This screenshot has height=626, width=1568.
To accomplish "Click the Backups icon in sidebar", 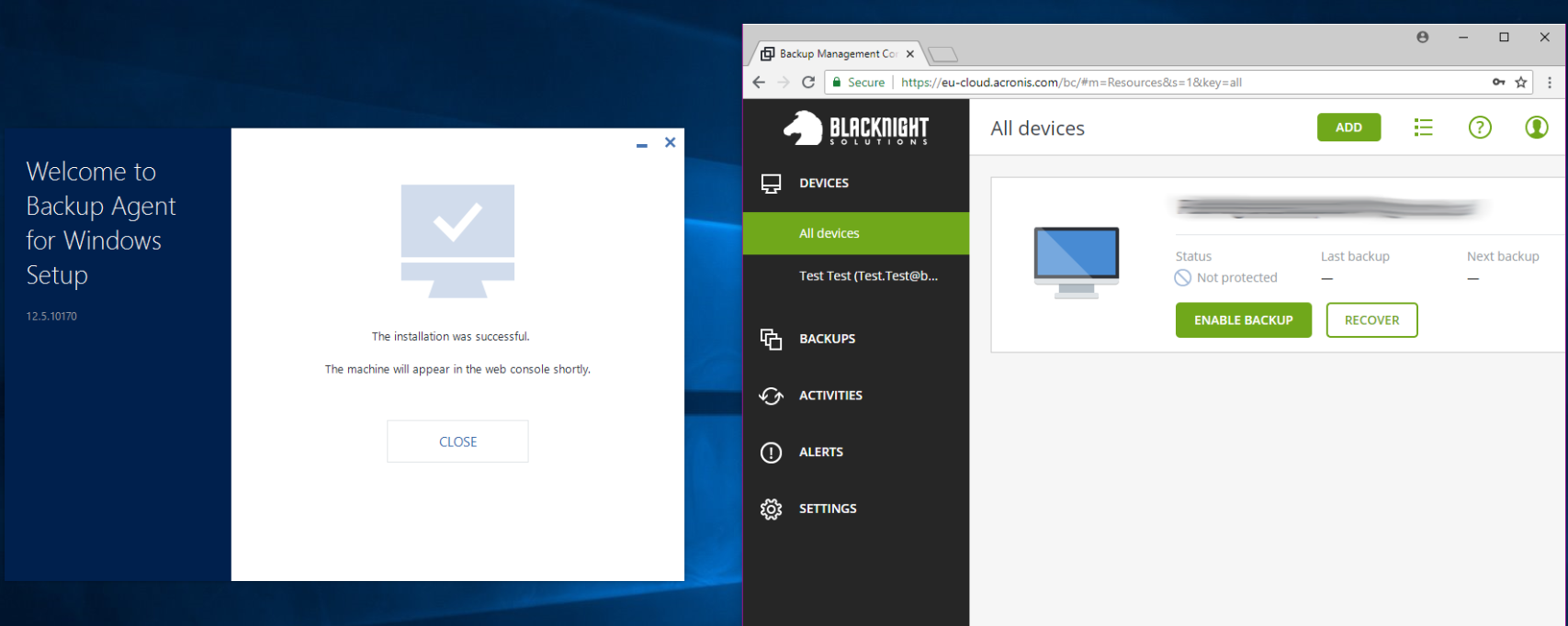I will (x=771, y=339).
